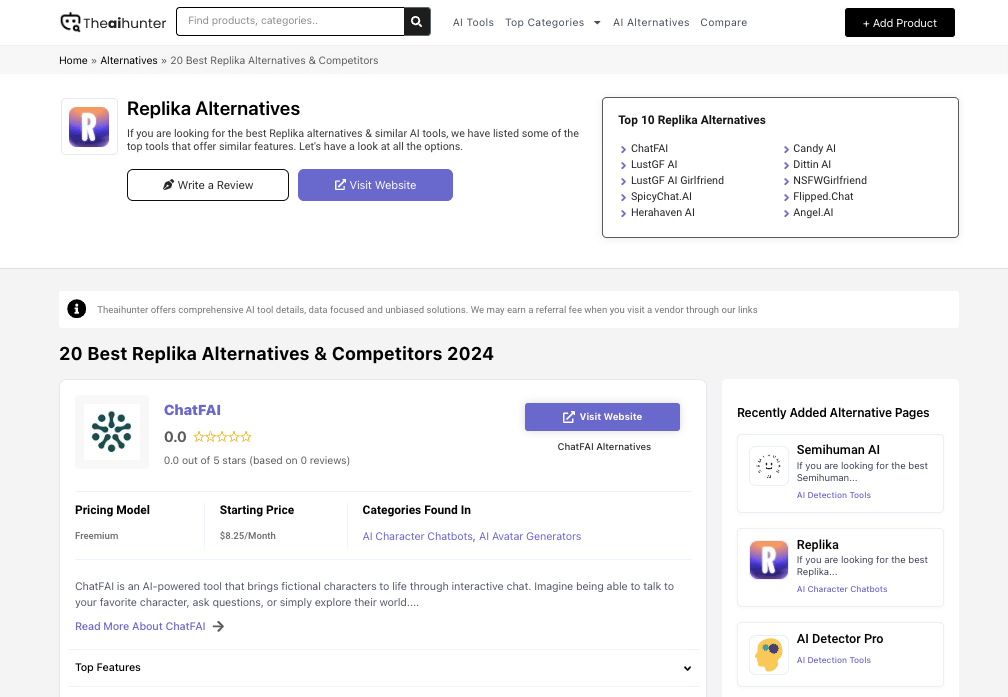The image size is (1008, 697).
Task: Open ChatFAI Alternatives link
Action: tap(604, 447)
